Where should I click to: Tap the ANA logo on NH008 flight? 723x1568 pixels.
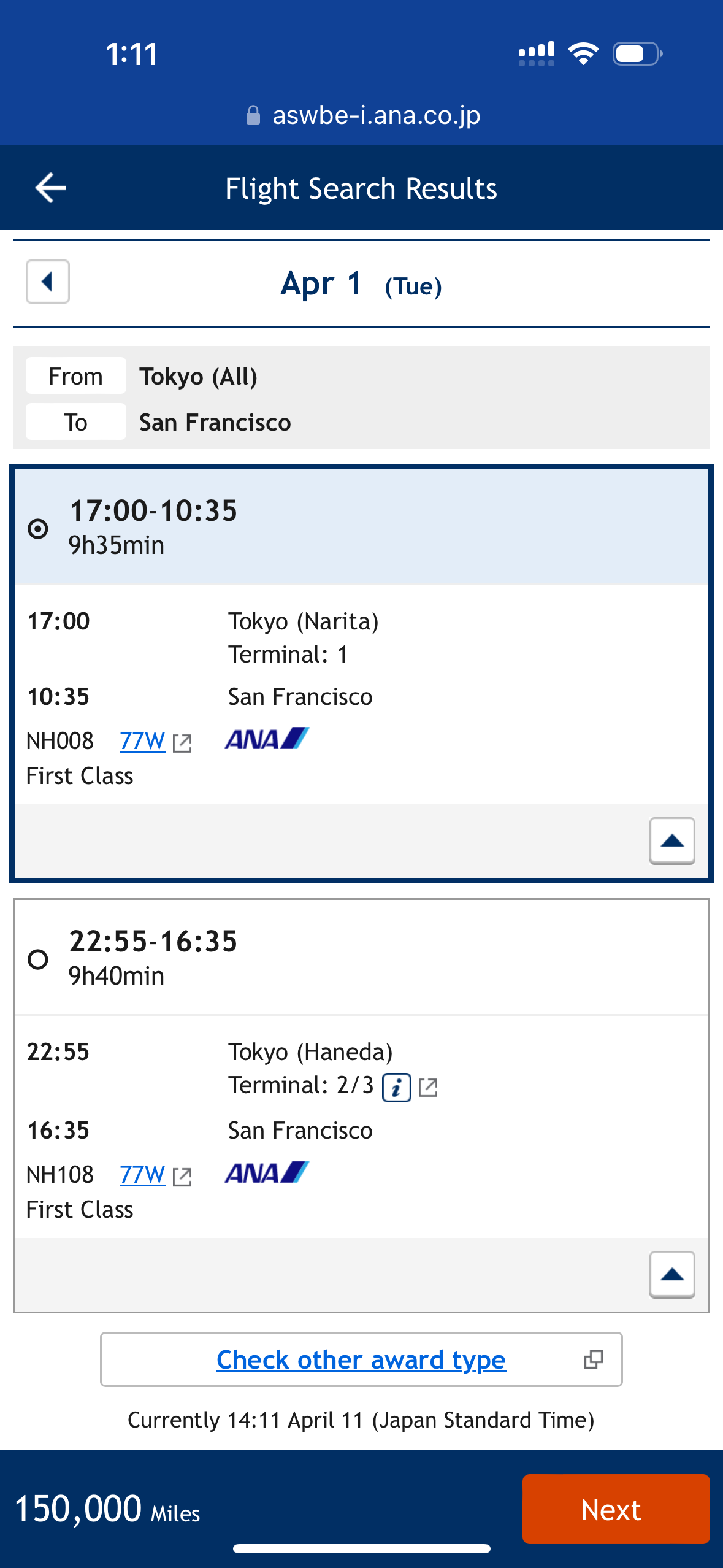[x=267, y=739]
